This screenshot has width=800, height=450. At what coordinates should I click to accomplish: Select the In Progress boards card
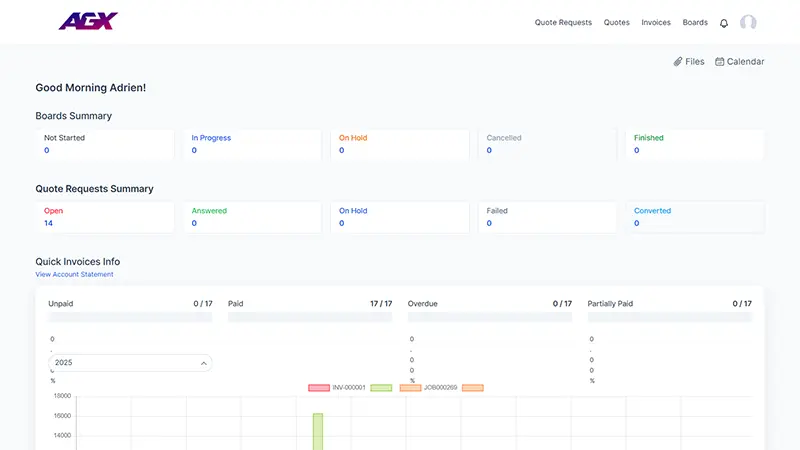point(252,144)
